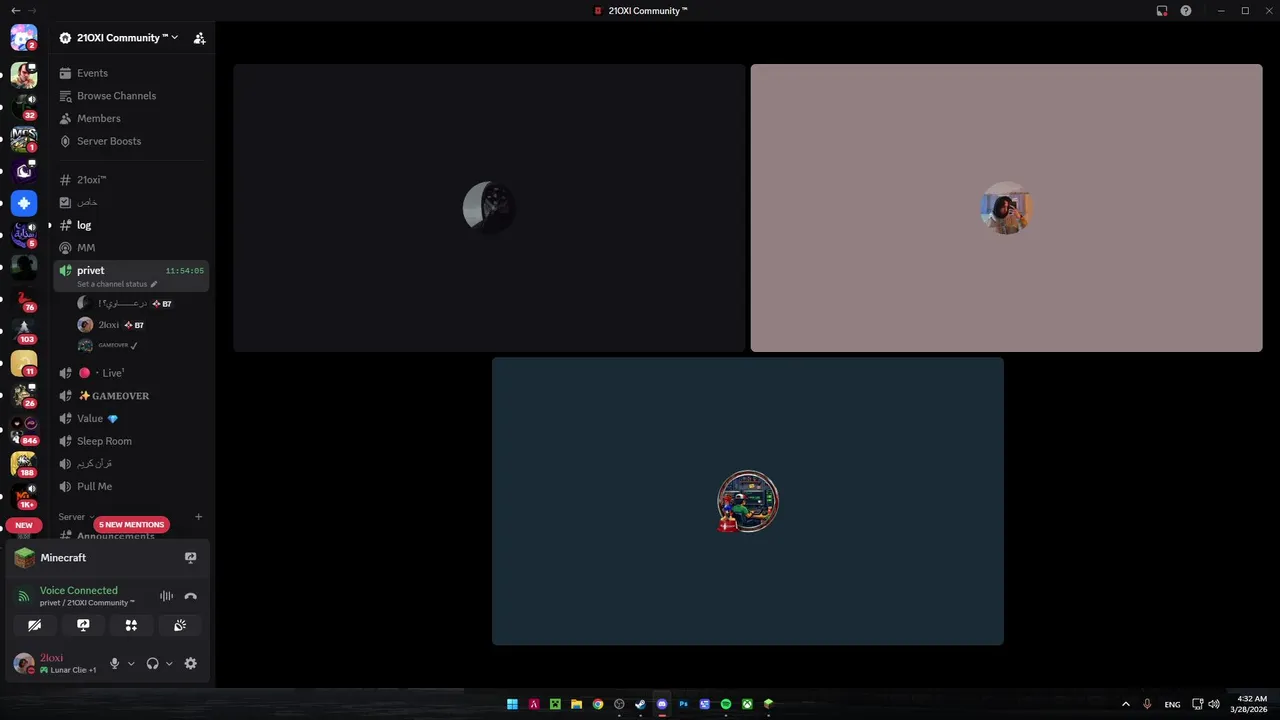Join the GAMEOVER voice channel
The width and height of the screenshot is (1280, 720).
pos(131,396)
